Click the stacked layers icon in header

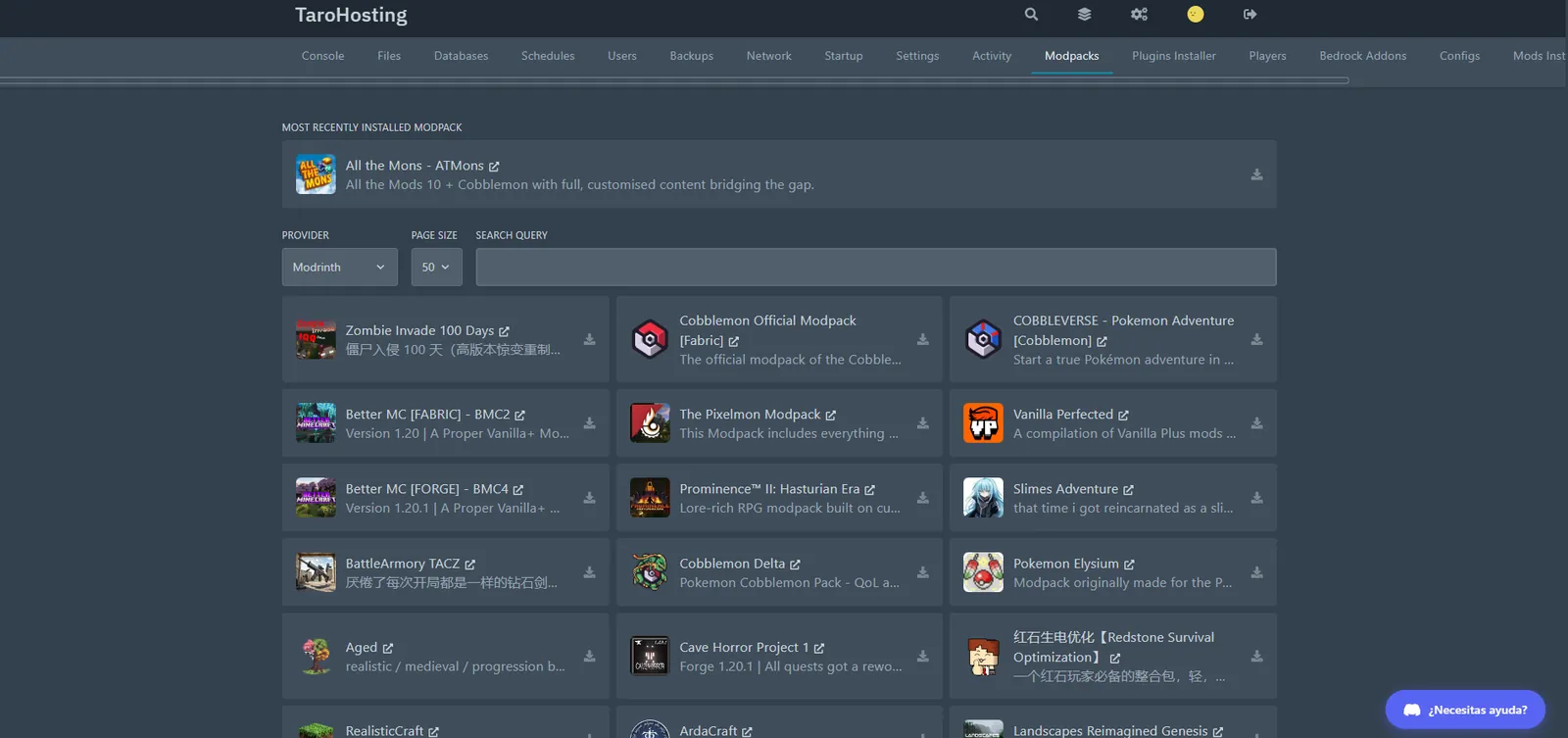point(1084,15)
